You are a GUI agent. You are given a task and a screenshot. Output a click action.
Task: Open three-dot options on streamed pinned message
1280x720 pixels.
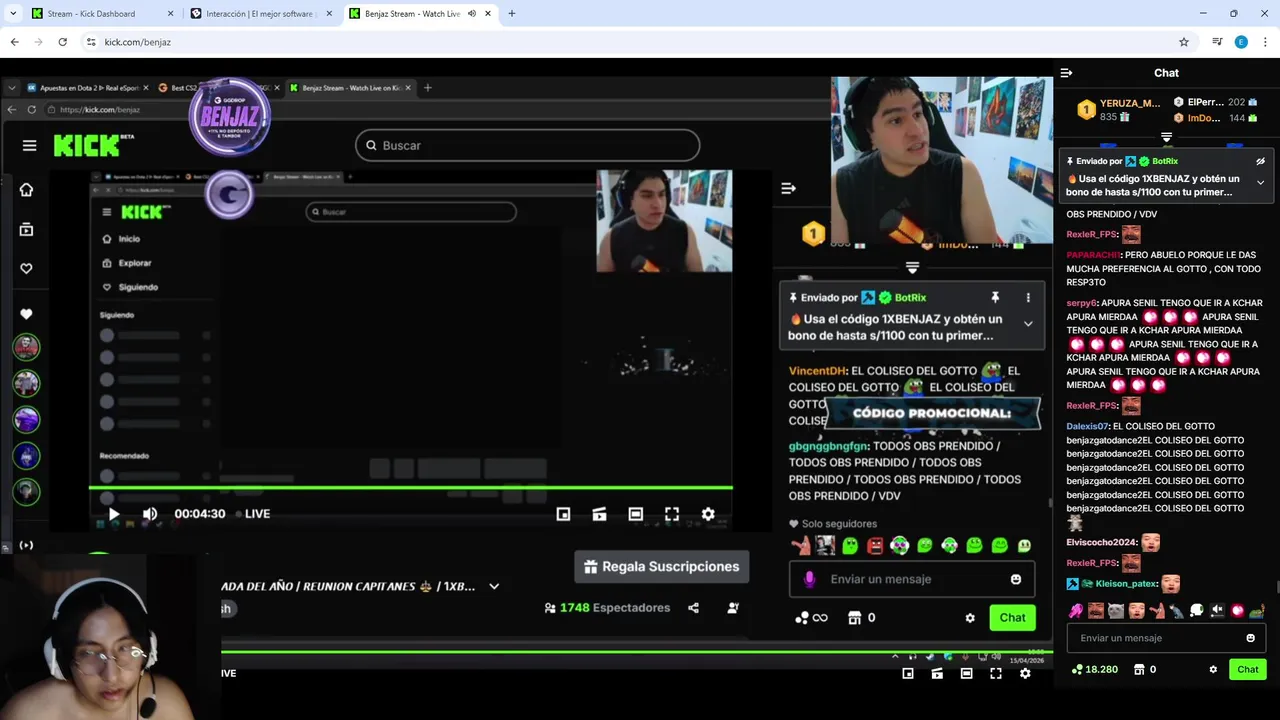[1028, 298]
